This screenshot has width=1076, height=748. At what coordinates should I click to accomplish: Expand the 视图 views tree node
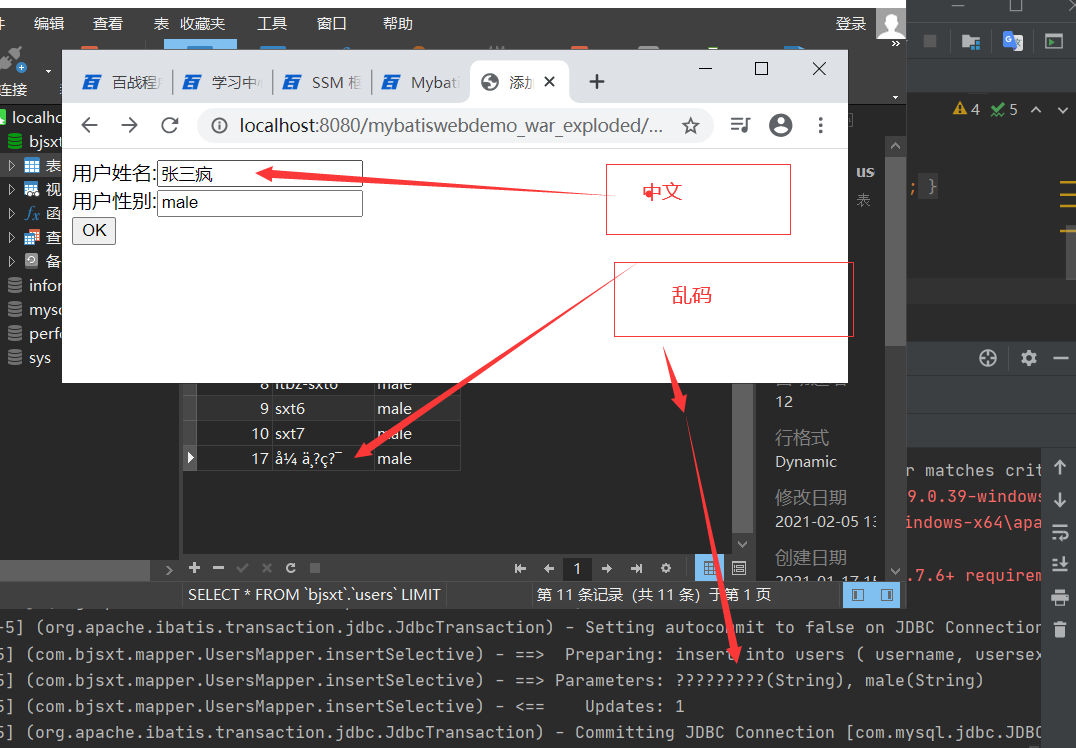click(11, 189)
